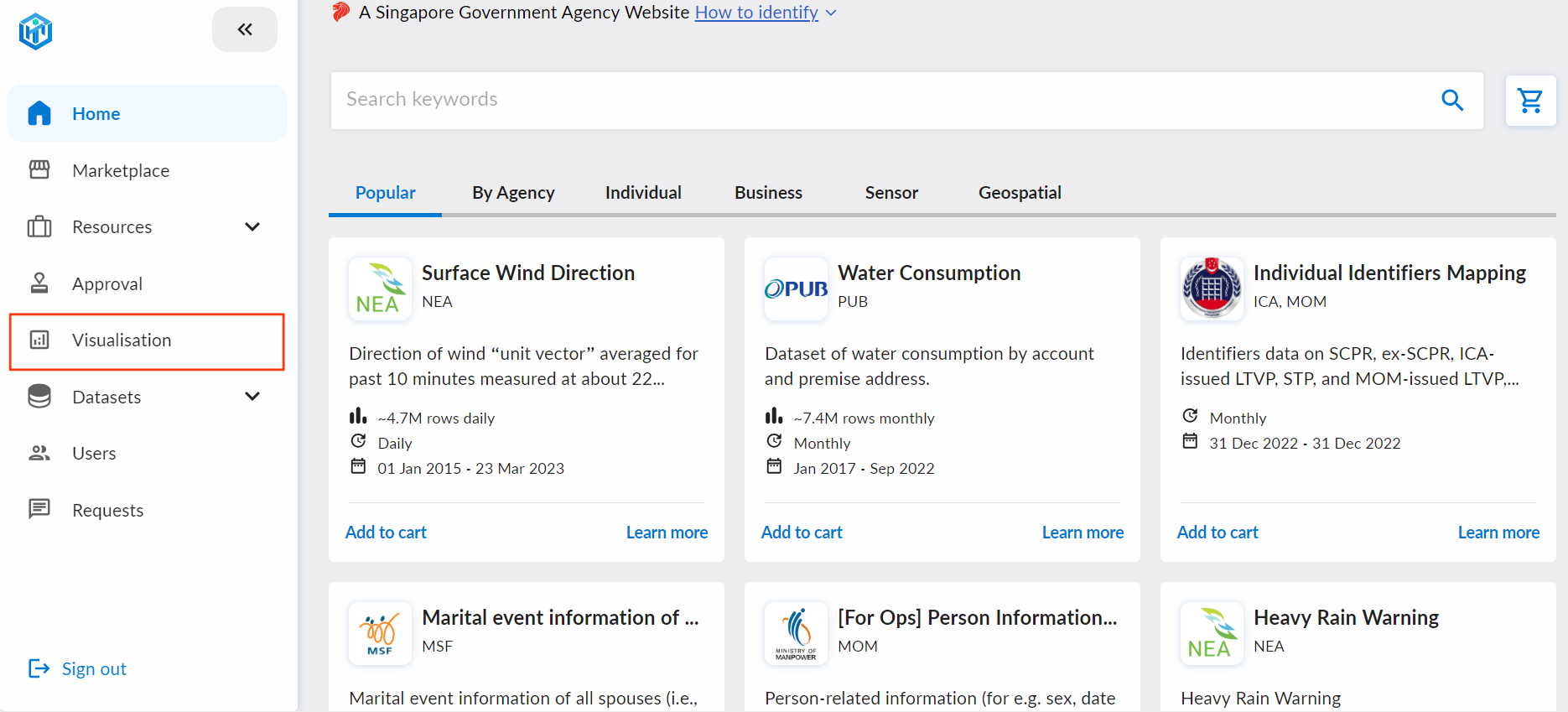Switch to the Geospatial tab
1568x712 pixels.
tap(1020, 193)
